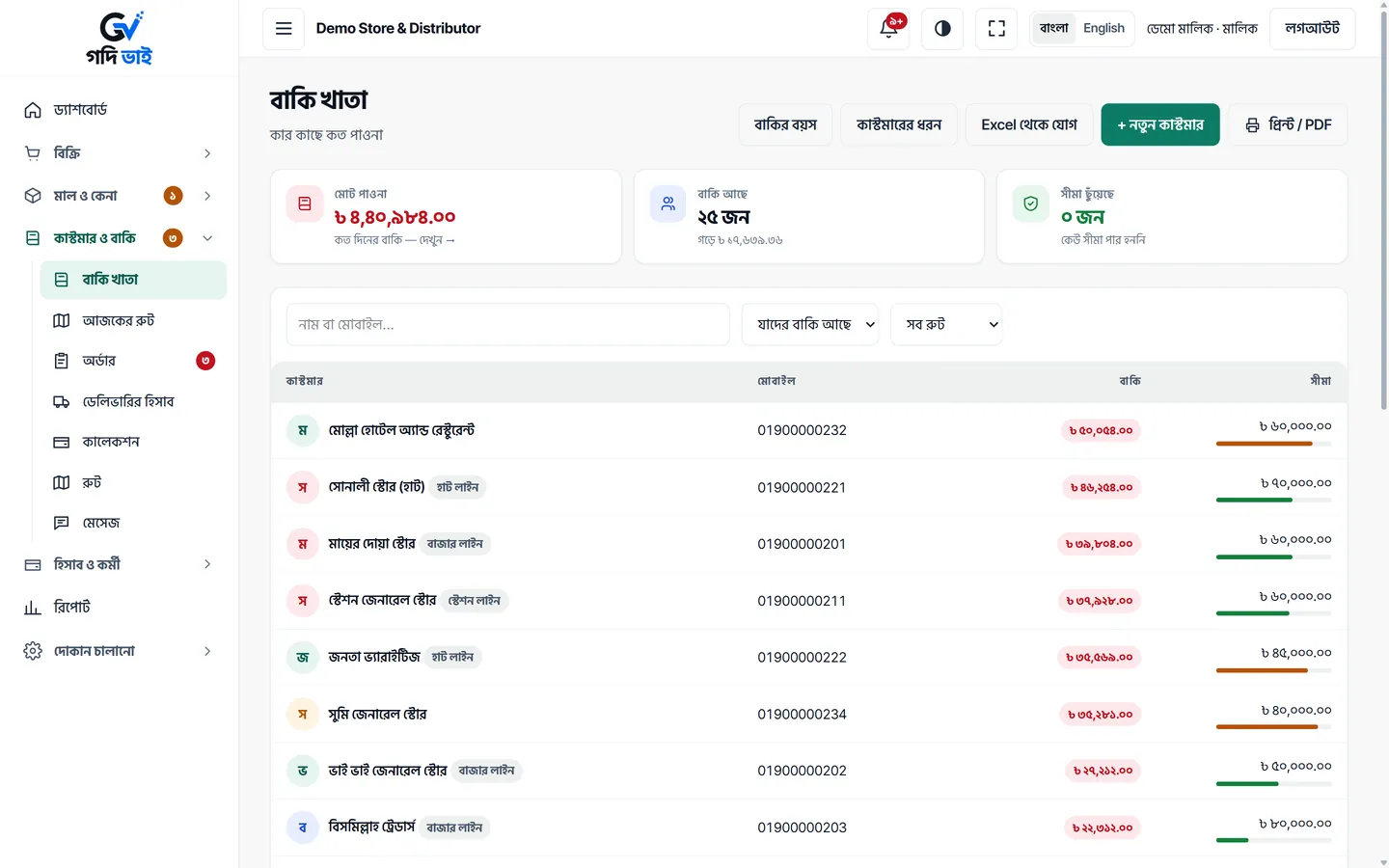Click the অর্ডার clipboard icon
Image resolution: width=1389 pixels, height=868 pixels.
click(x=62, y=361)
